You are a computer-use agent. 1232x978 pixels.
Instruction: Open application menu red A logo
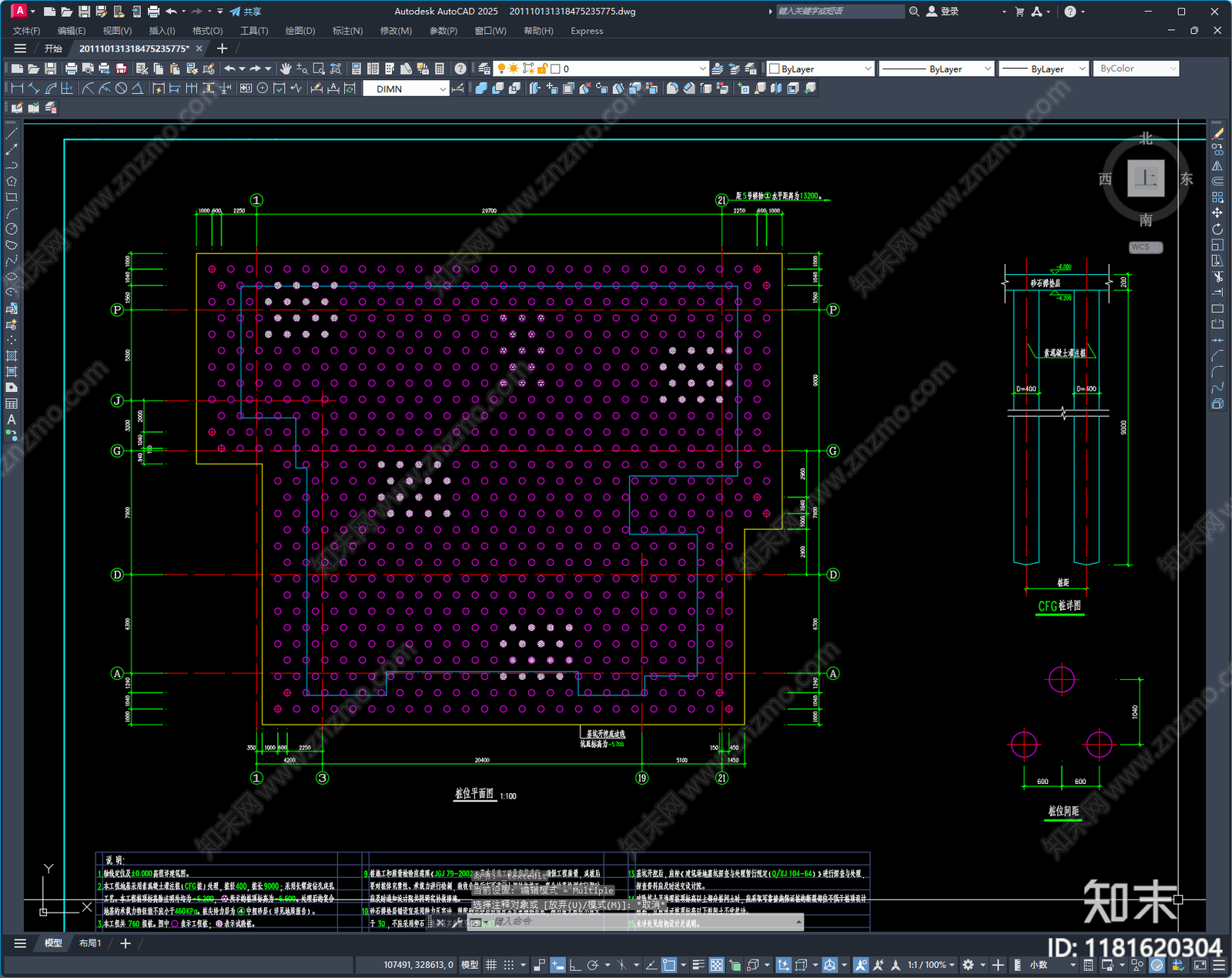click(x=19, y=11)
